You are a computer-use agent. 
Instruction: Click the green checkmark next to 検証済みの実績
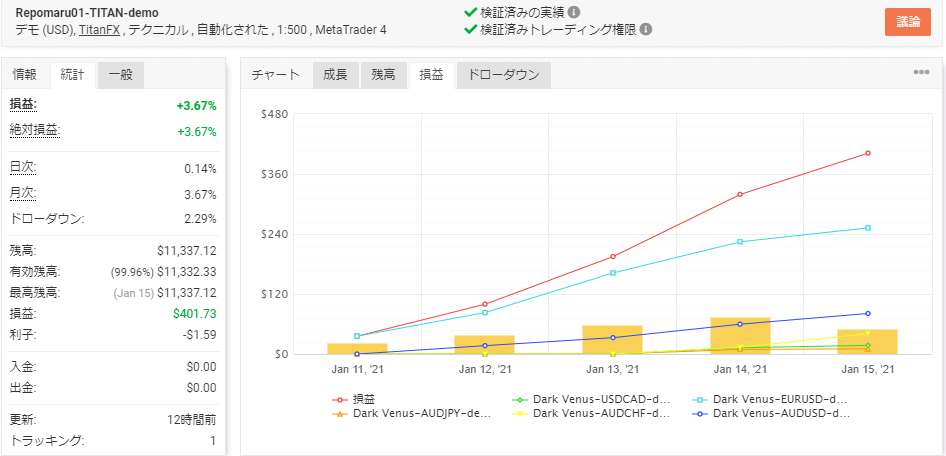click(470, 12)
